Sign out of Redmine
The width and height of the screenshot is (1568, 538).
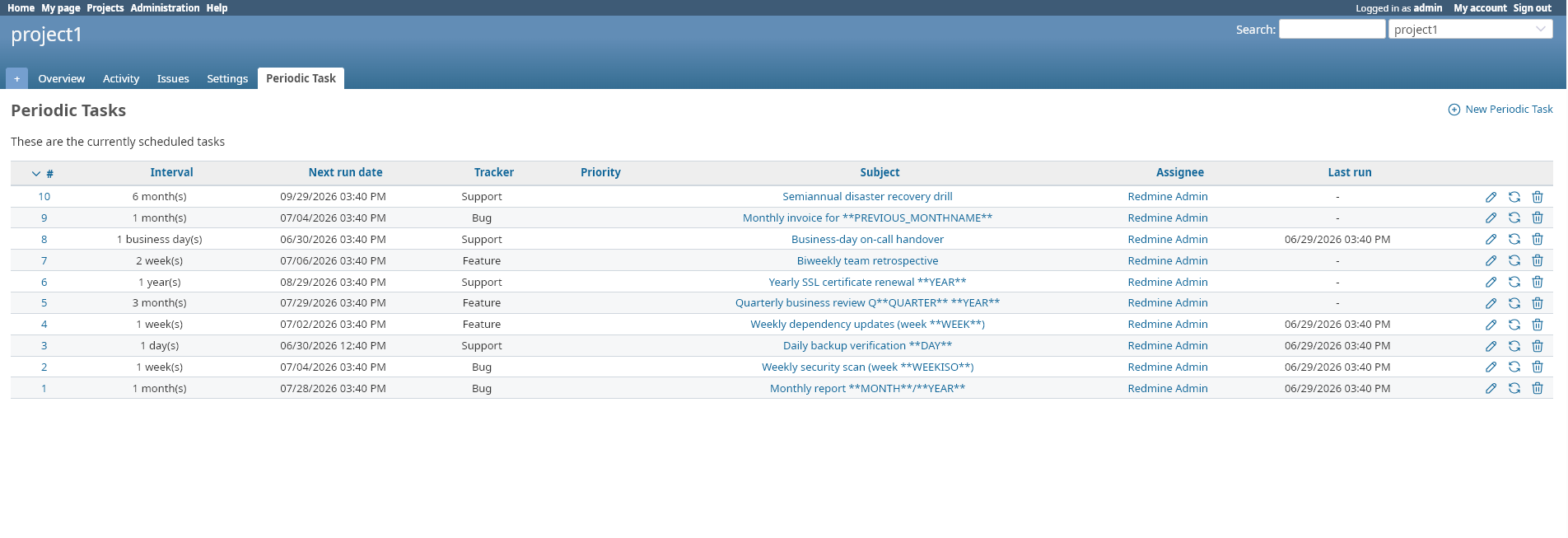[x=1532, y=7]
